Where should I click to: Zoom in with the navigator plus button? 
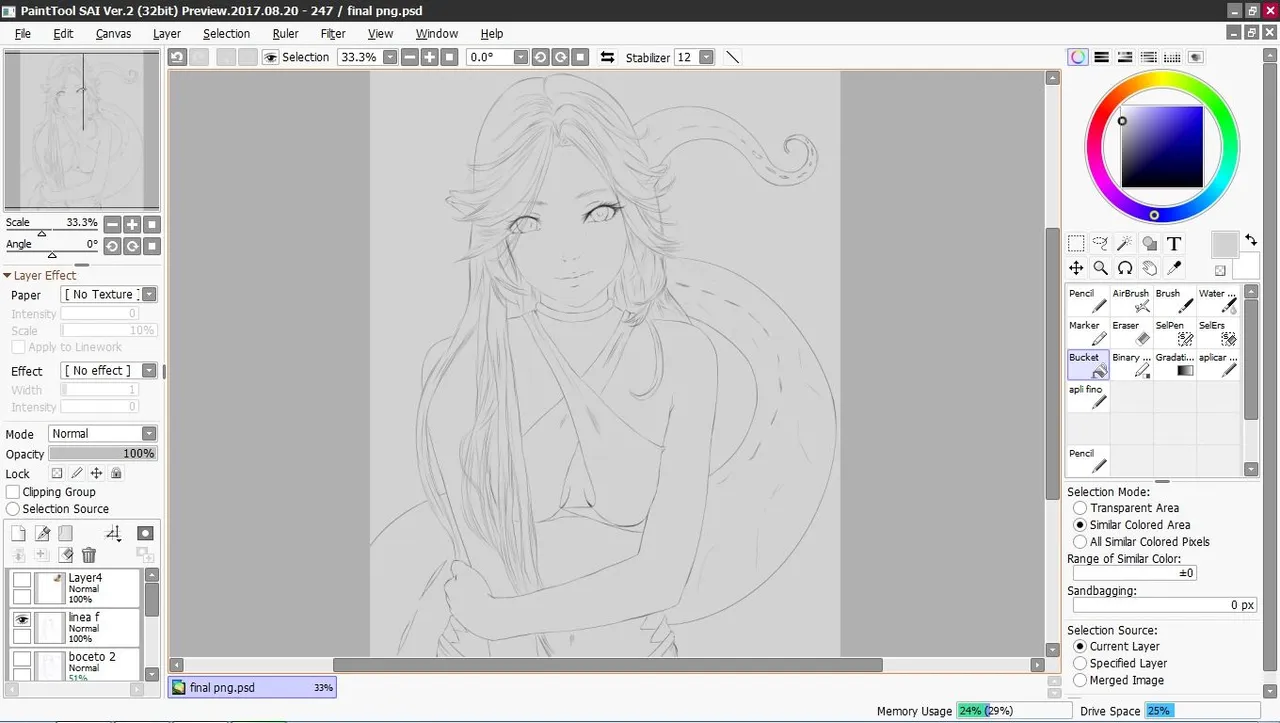(132, 224)
